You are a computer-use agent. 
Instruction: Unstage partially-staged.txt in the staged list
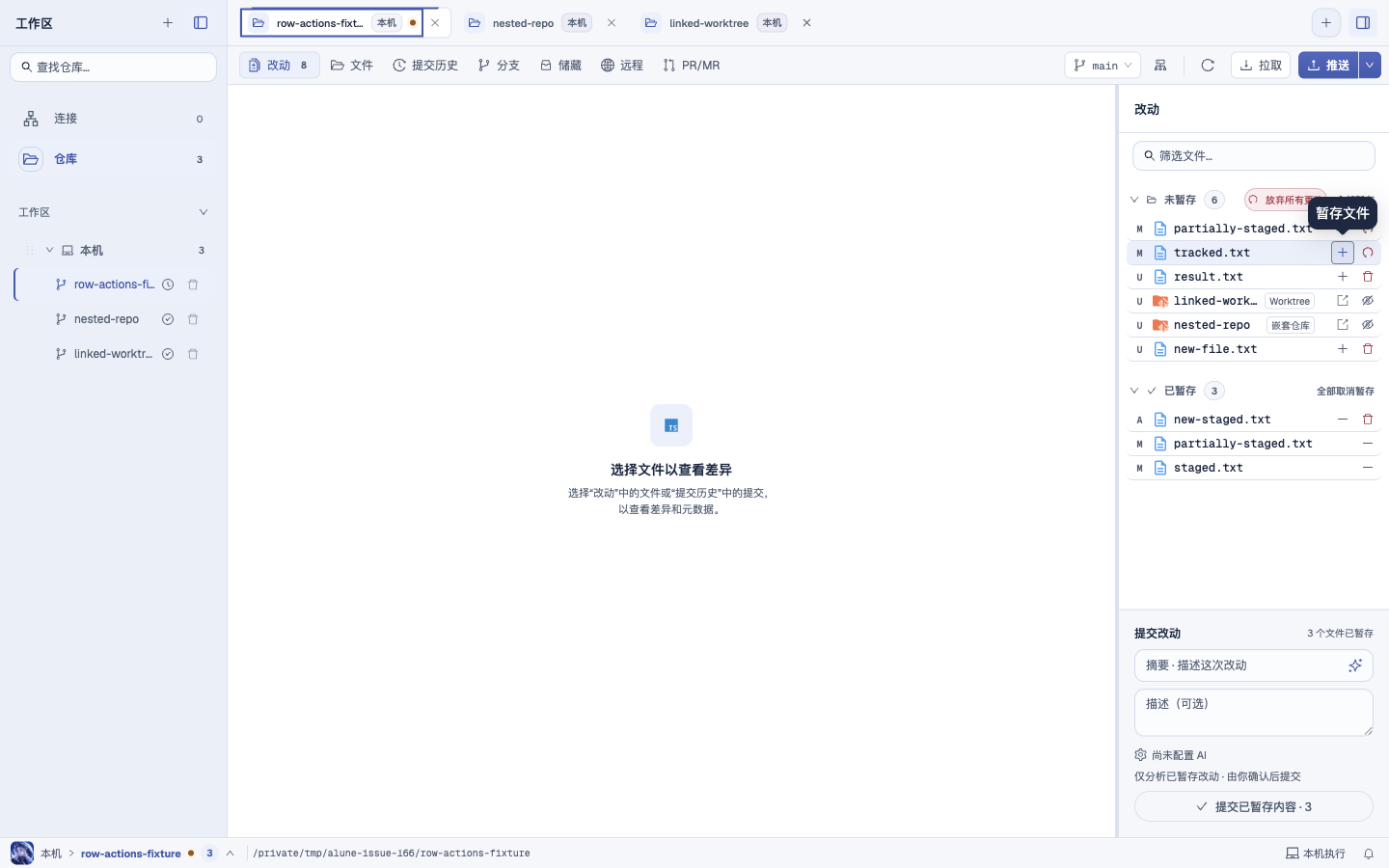point(1368,444)
